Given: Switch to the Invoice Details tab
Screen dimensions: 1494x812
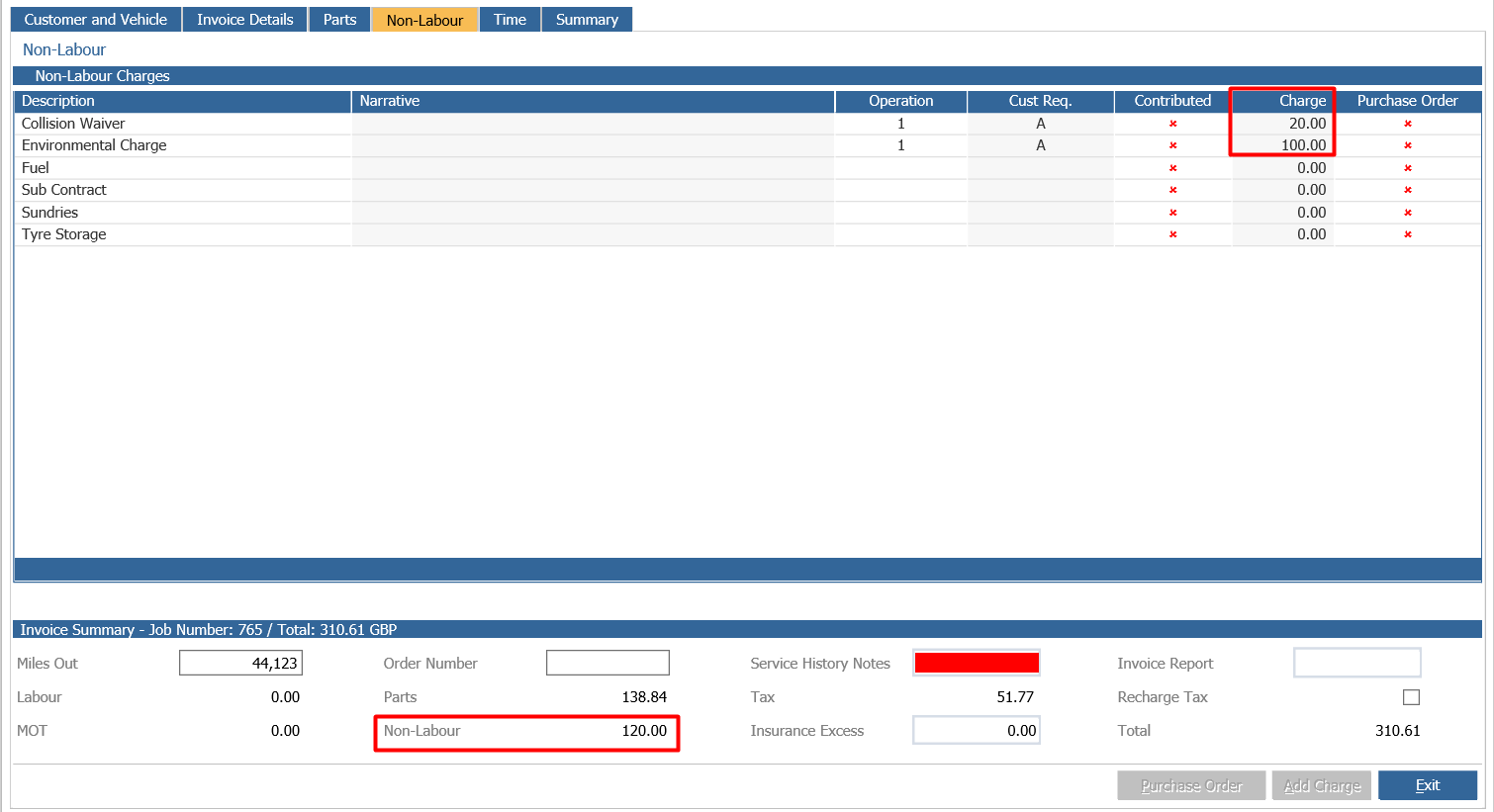Looking at the screenshot, I should 245,20.
